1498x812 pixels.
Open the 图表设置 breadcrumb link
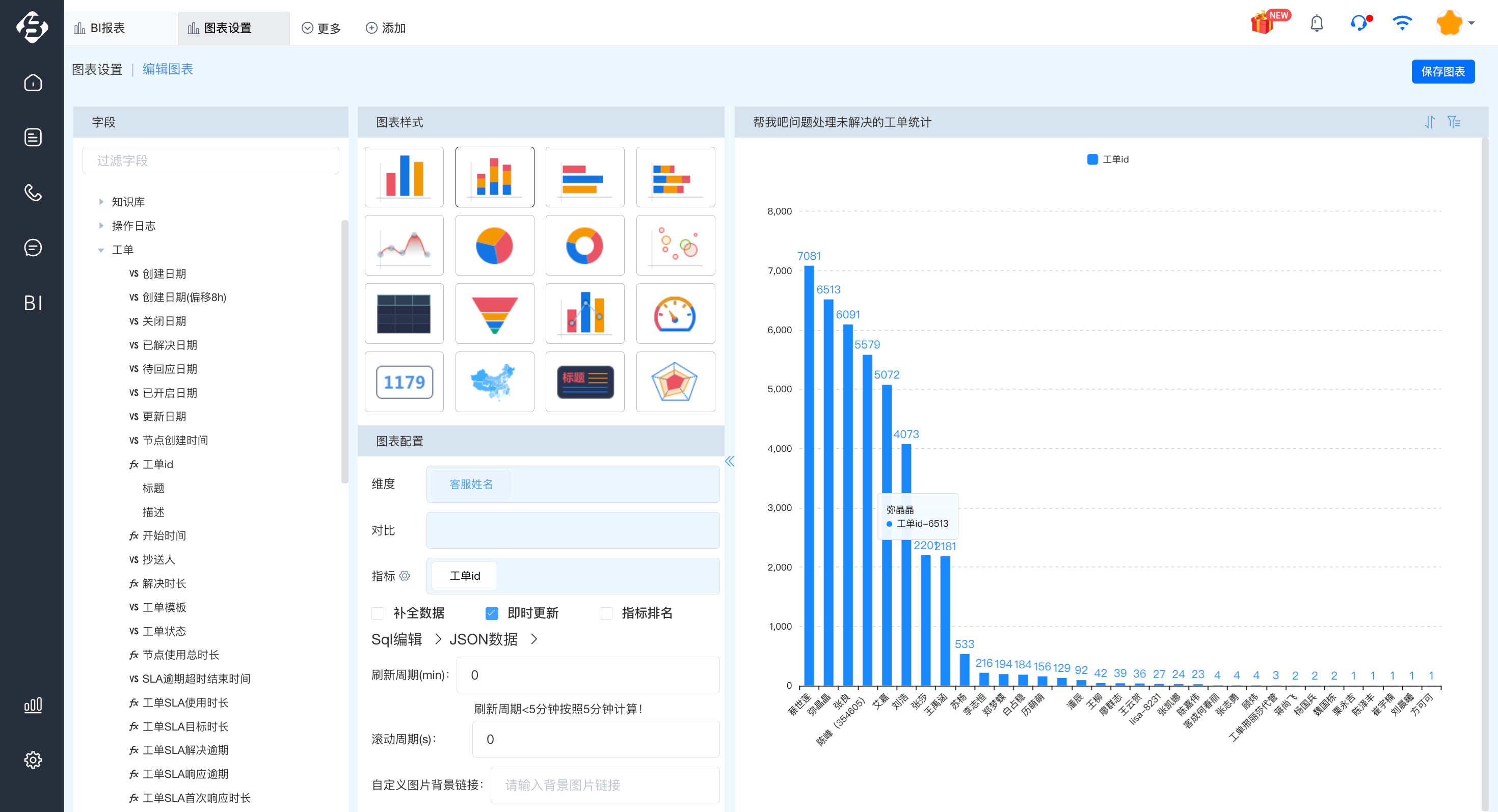point(97,69)
